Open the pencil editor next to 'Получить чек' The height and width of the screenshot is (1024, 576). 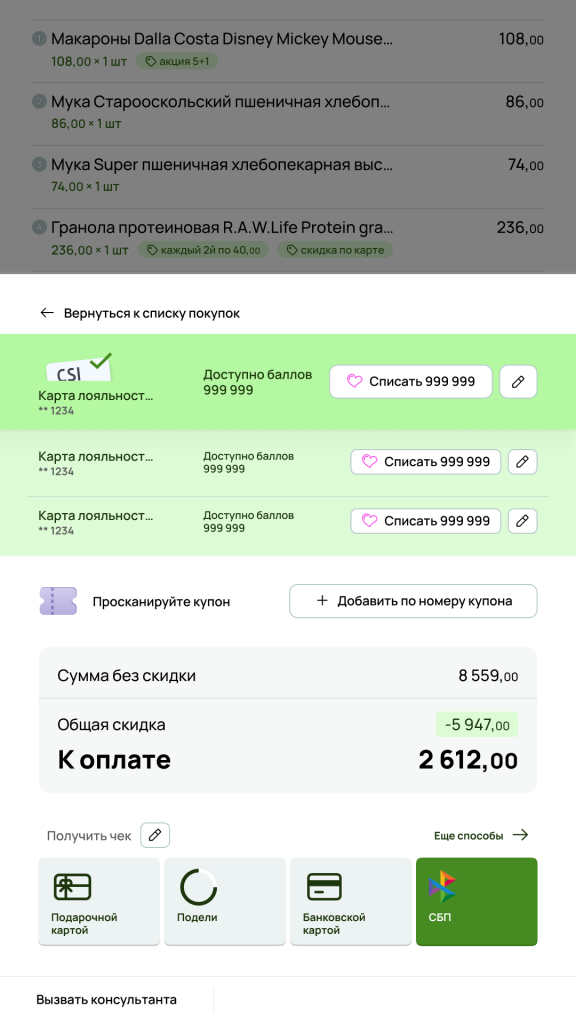point(155,834)
